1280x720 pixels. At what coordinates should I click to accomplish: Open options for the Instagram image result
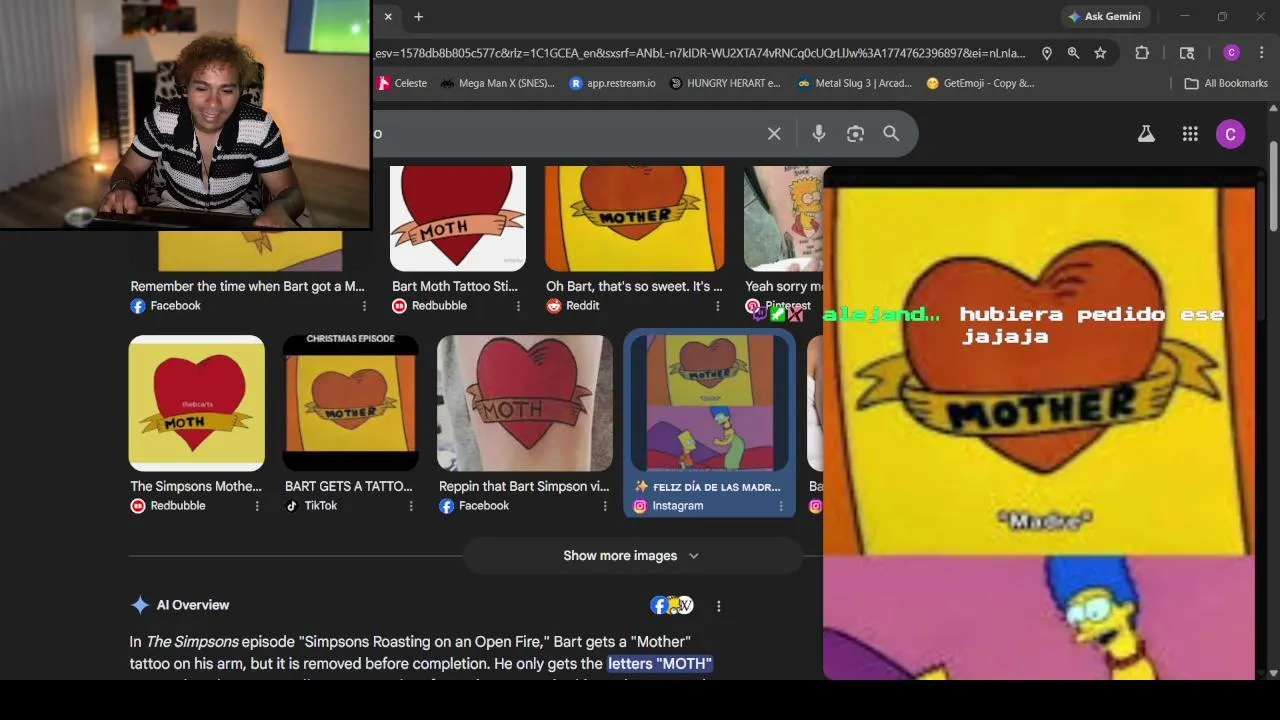(x=781, y=506)
